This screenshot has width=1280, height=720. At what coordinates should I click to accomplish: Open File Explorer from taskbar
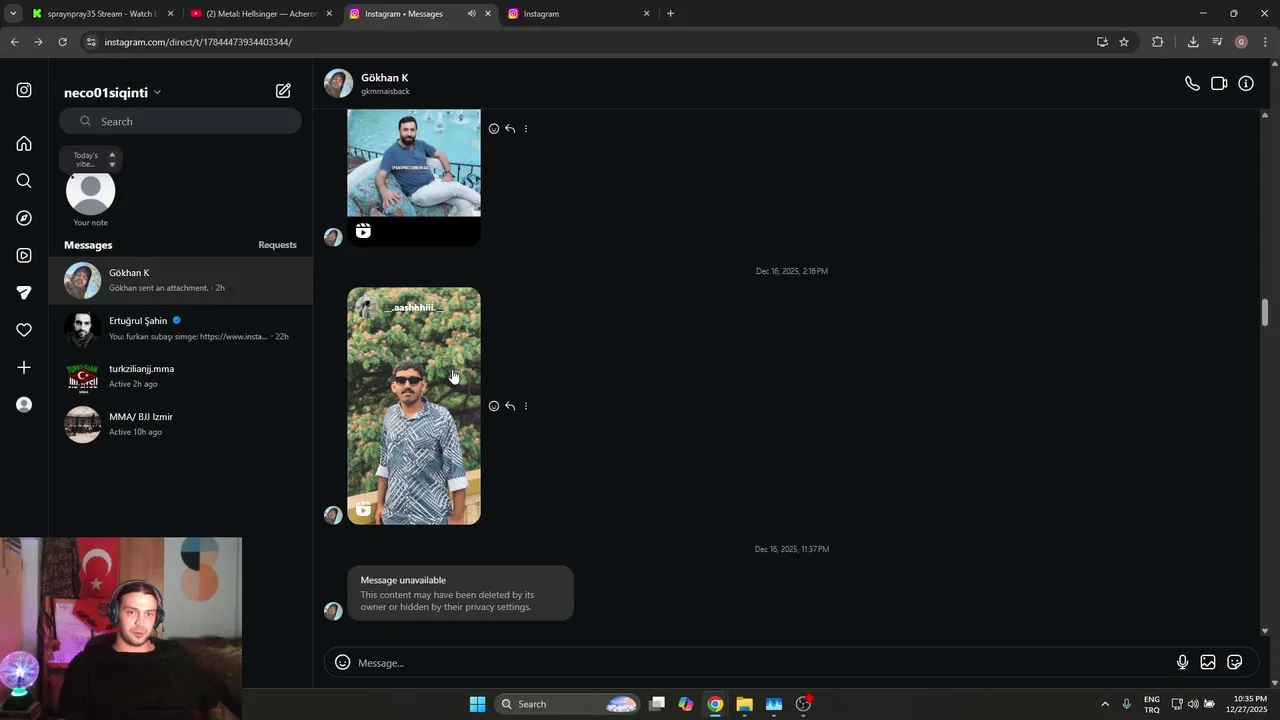click(x=744, y=704)
